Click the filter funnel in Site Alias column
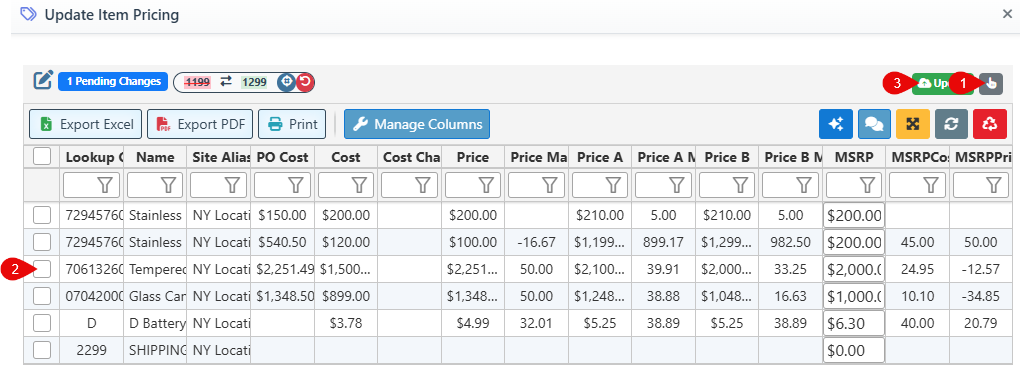This screenshot has width=1020, height=370. (233, 186)
